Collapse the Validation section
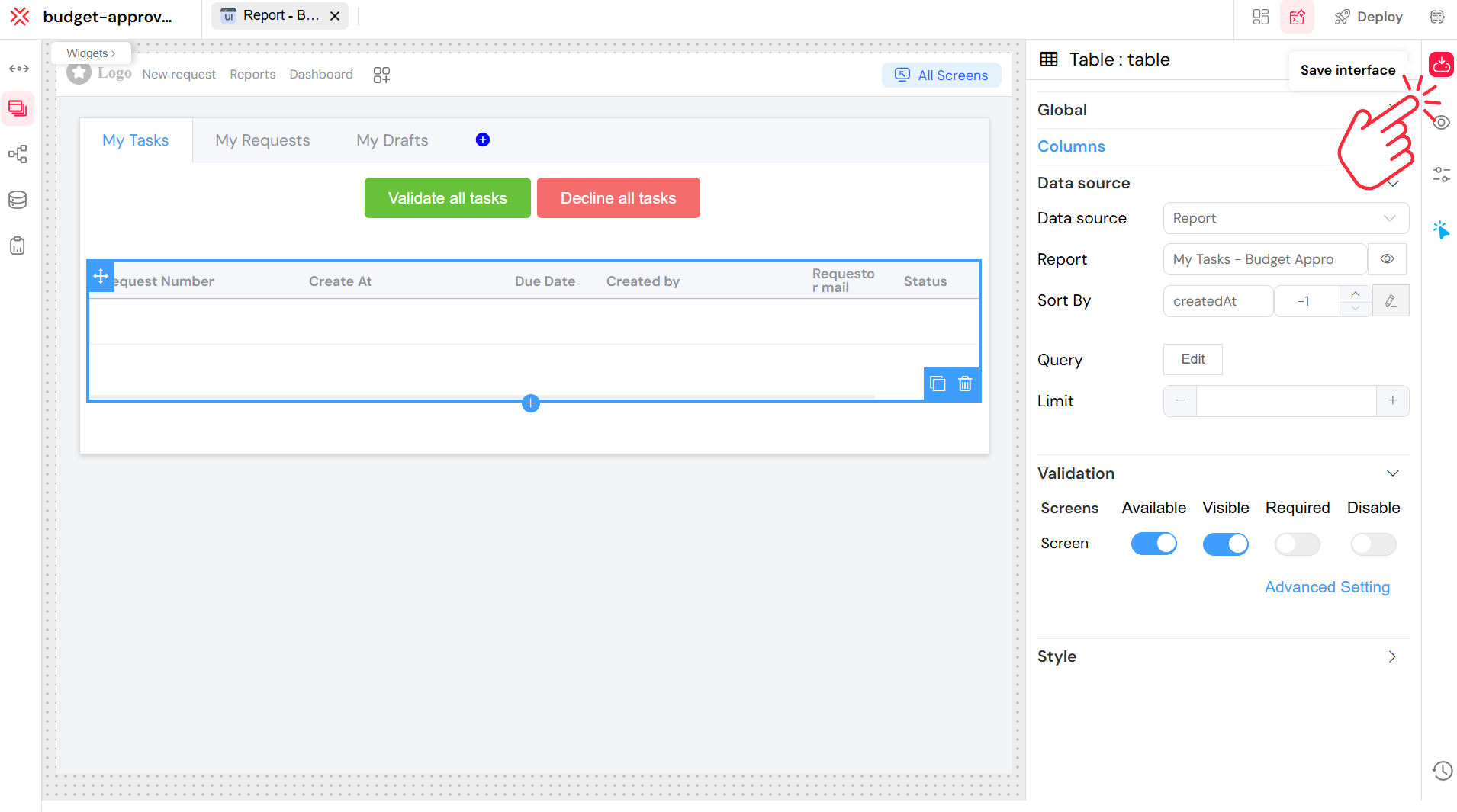This screenshot has width=1457, height=812. [x=1392, y=473]
